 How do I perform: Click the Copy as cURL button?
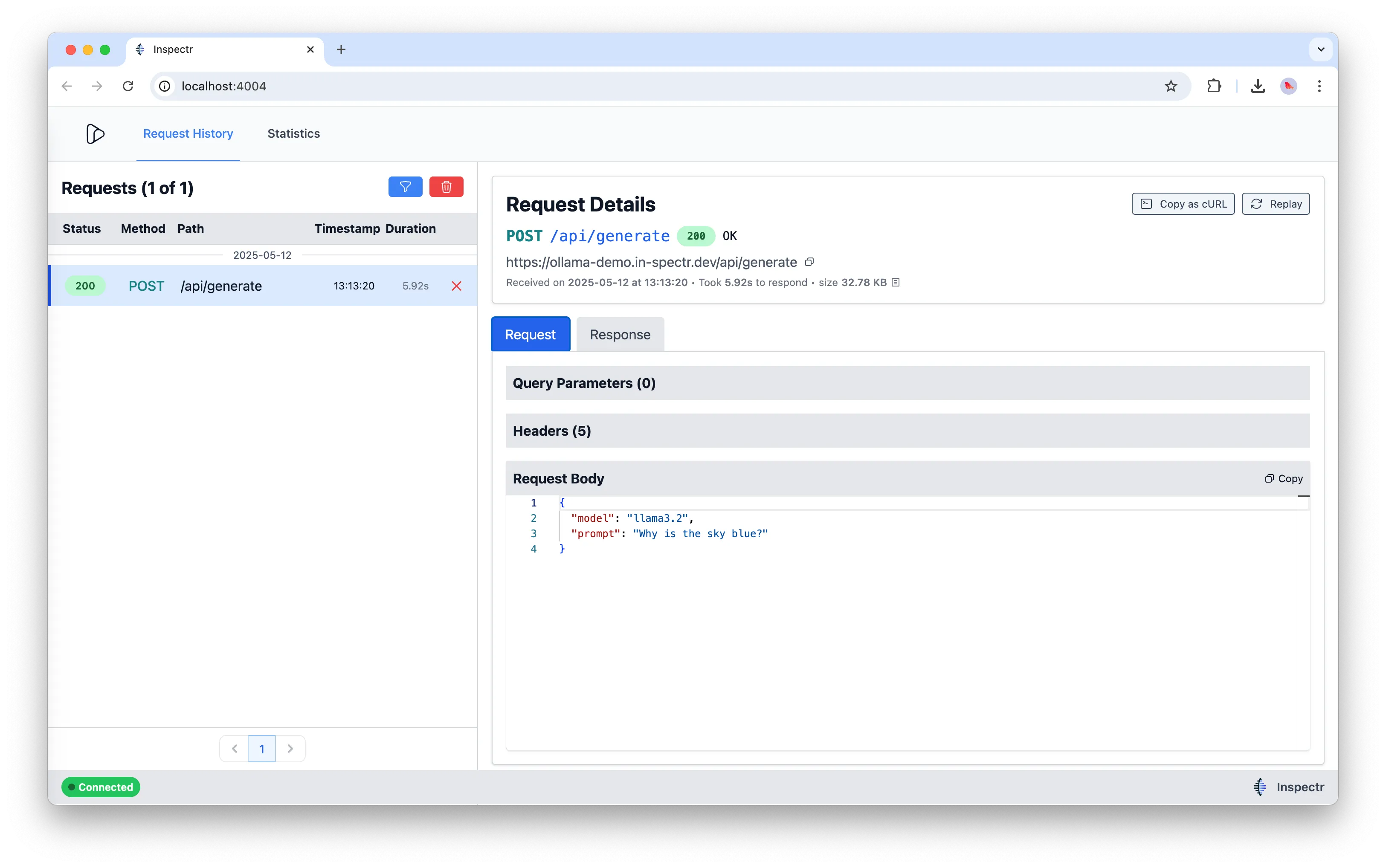pos(1183,204)
